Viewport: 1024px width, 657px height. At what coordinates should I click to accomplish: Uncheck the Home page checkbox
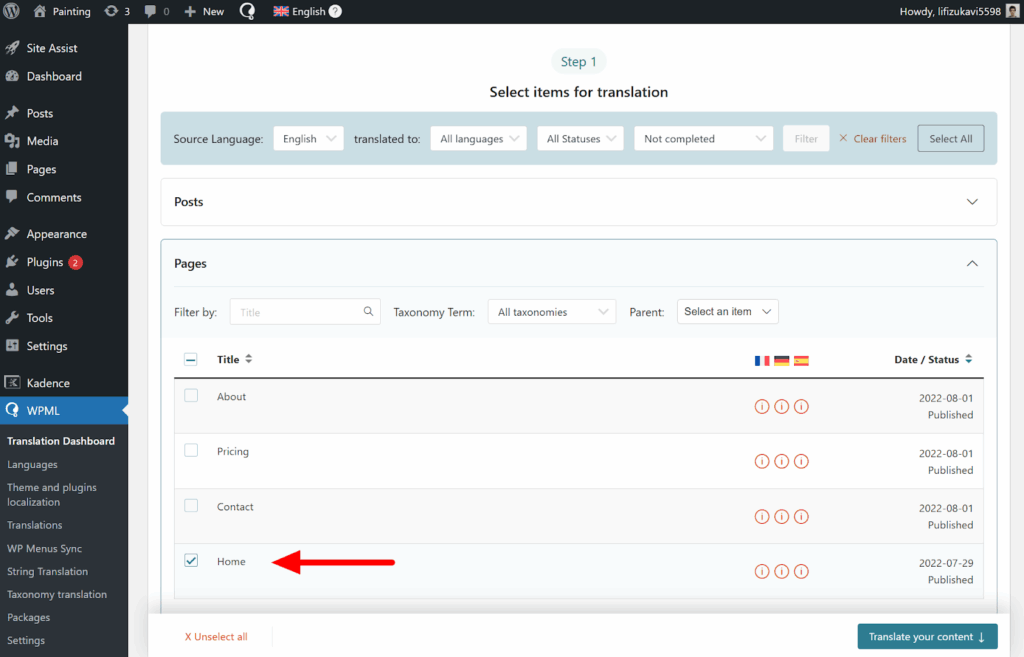pyautogui.click(x=191, y=561)
